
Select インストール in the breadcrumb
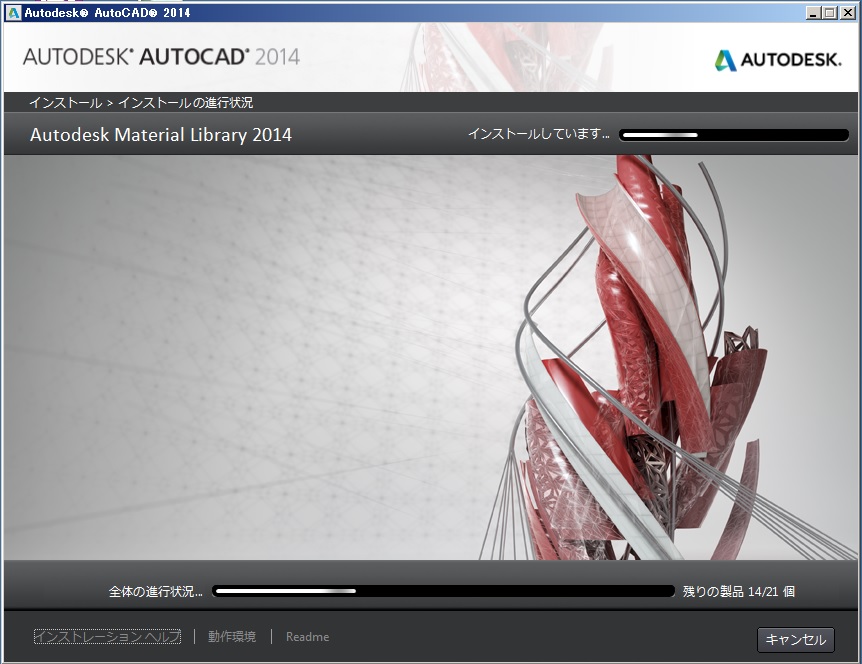point(64,103)
